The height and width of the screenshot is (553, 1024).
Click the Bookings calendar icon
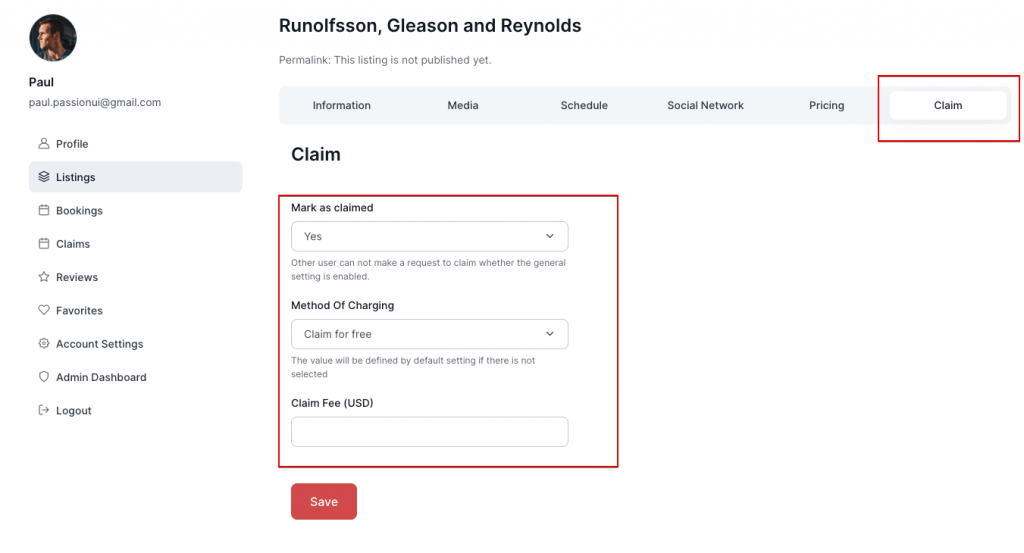(x=44, y=210)
